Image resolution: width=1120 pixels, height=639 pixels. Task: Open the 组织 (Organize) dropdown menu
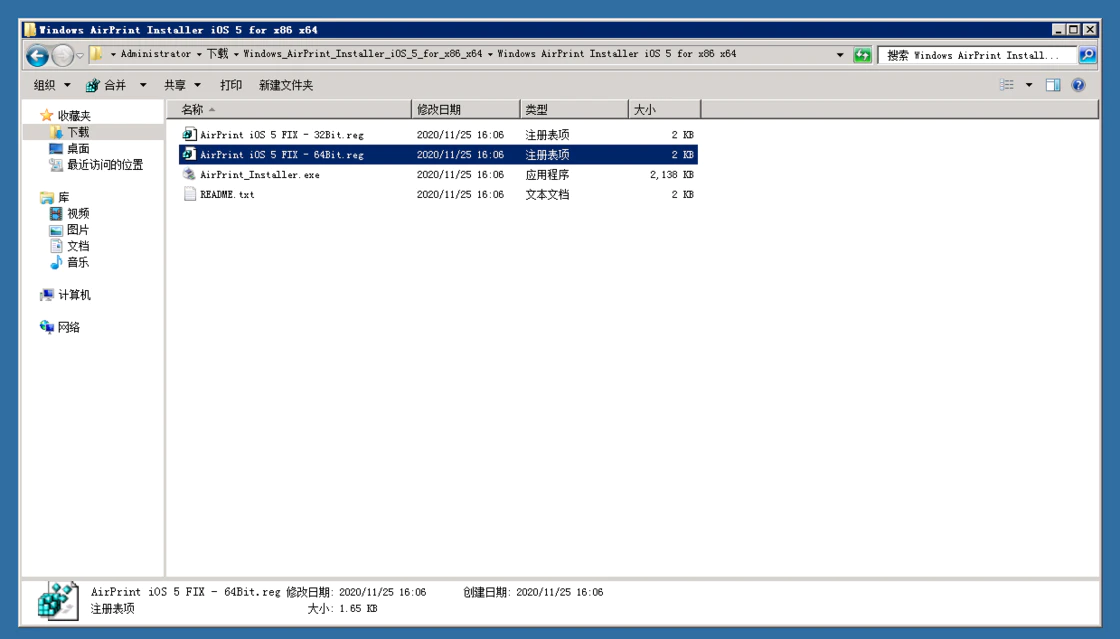(x=50, y=86)
